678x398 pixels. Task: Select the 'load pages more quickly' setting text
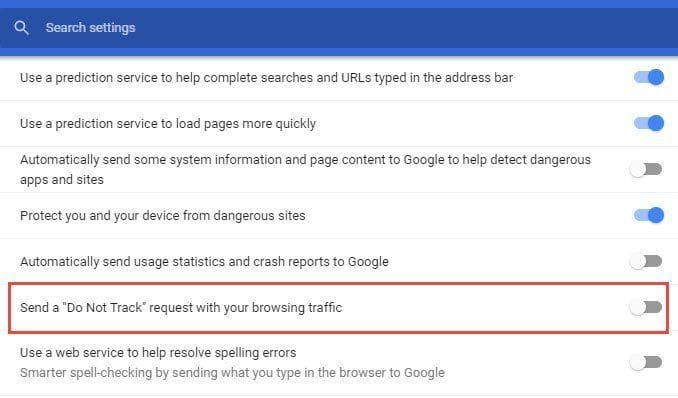click(168, 124)
